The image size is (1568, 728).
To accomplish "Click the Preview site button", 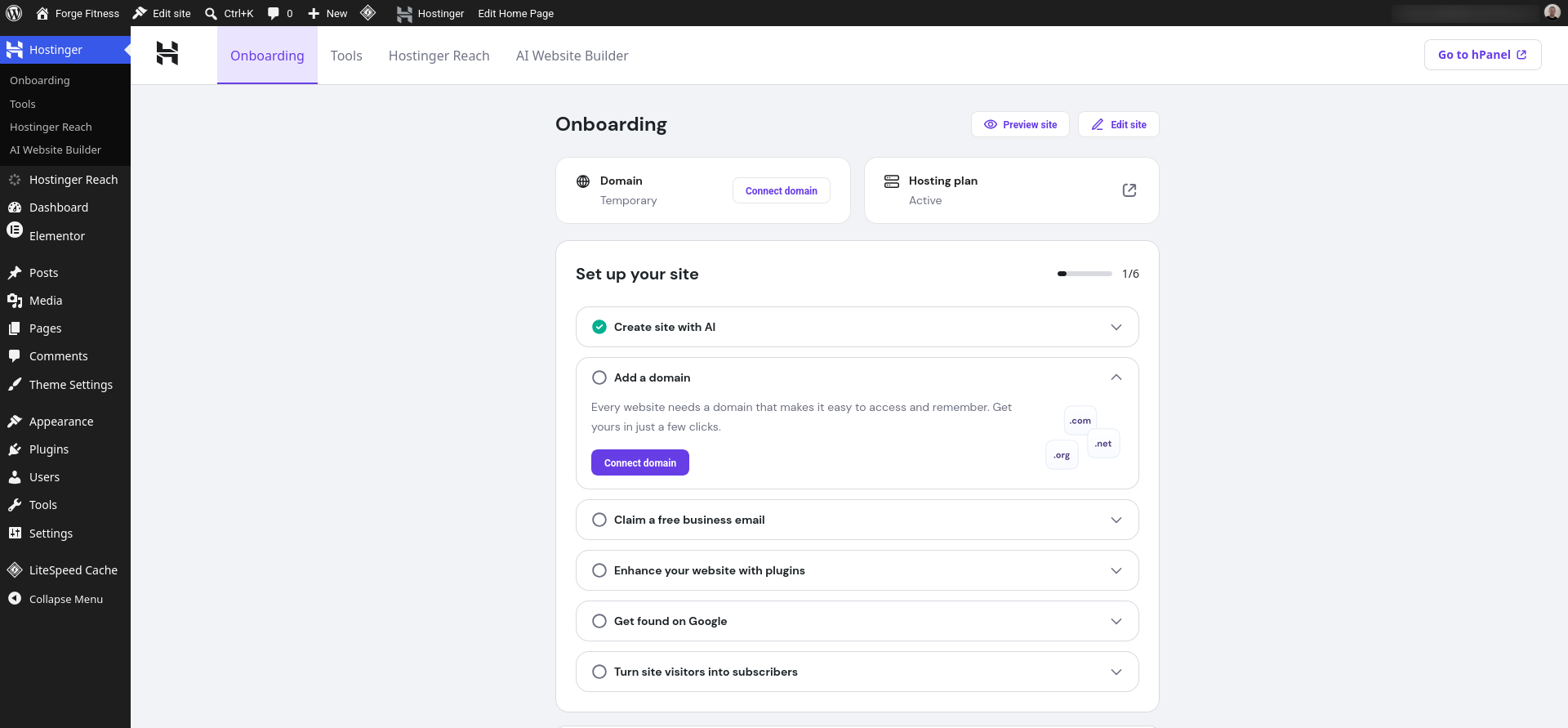I will (x=1020, y=124).
